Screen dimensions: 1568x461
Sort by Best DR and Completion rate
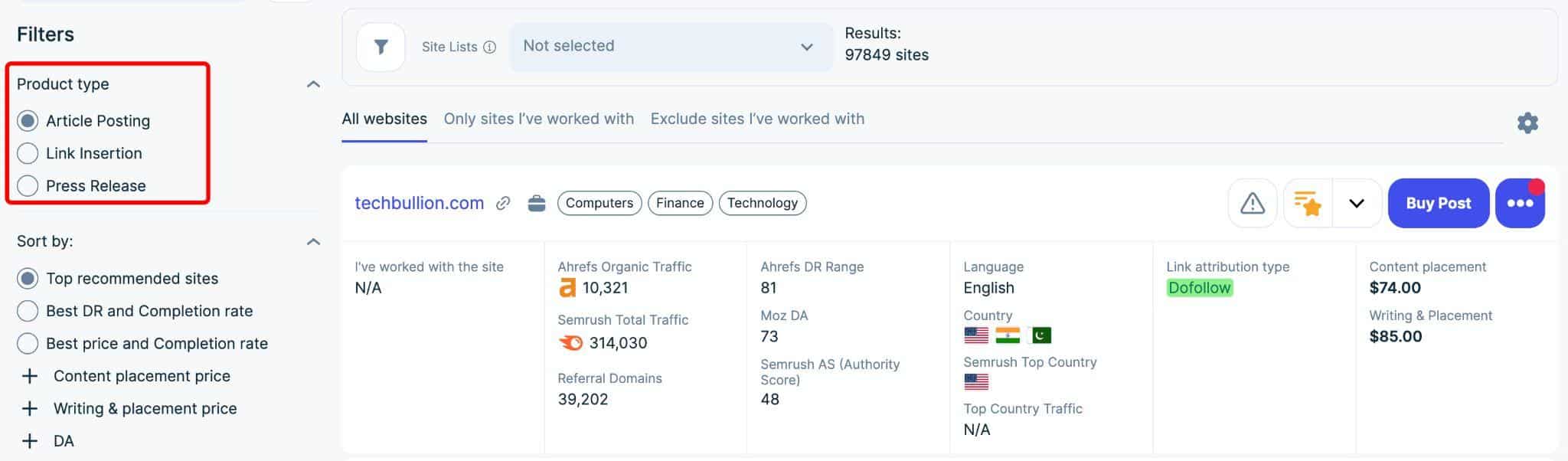click(x=28, y=311)
